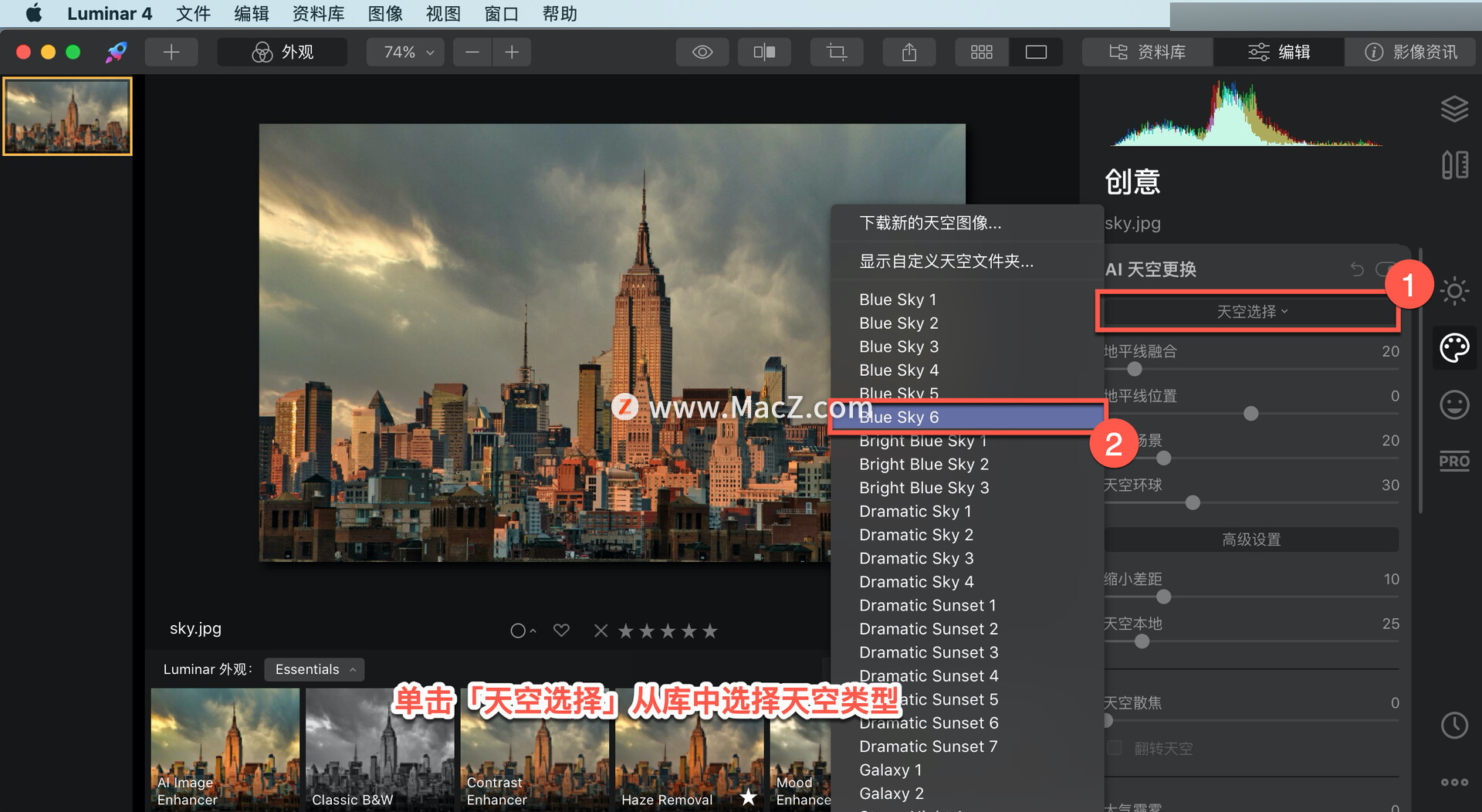Open the 编辑 menu in the menu bar
Viewport: 1482px width, 812px height.
252,13
